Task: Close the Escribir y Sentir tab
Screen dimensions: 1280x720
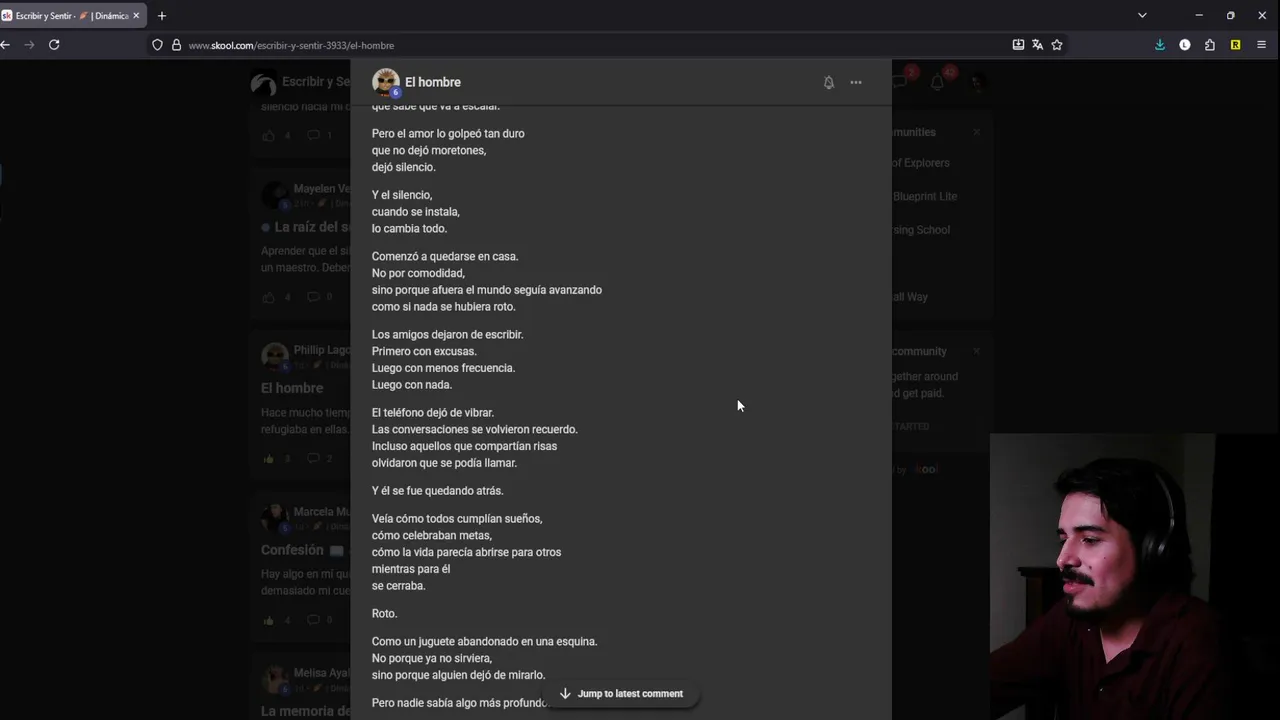Action: (136, 16)
